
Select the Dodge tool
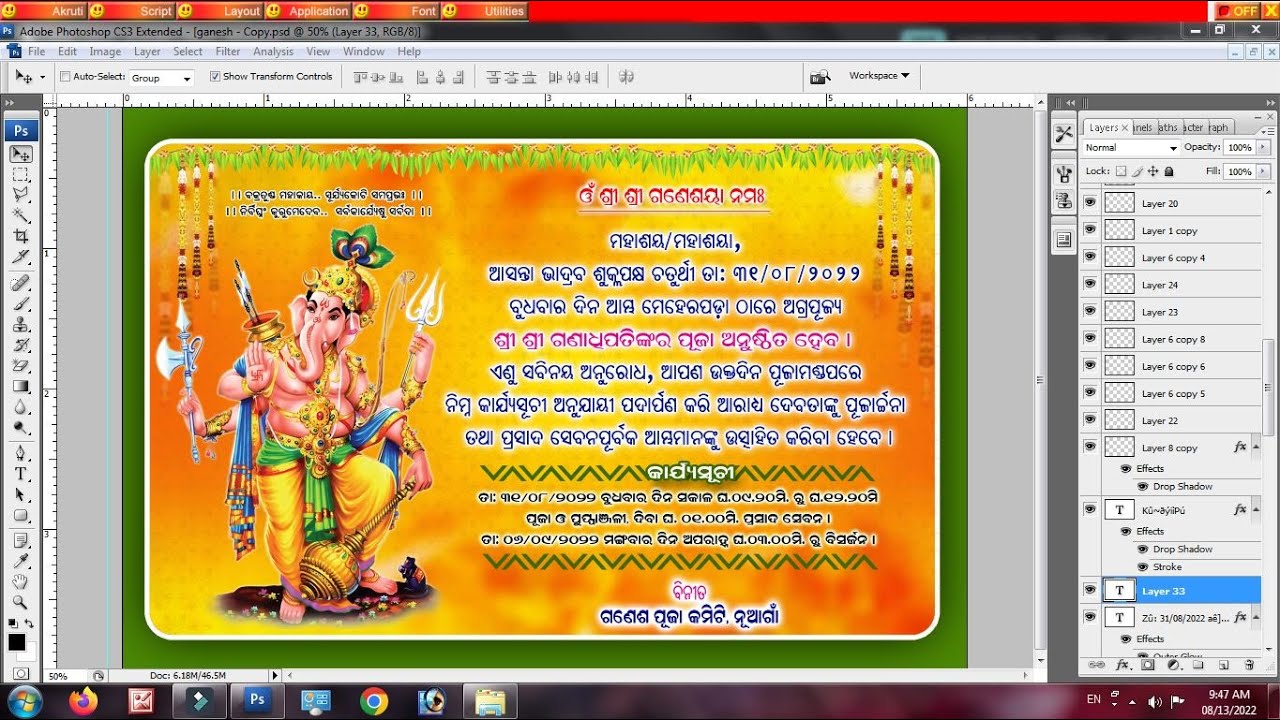[x=20, y=428]
